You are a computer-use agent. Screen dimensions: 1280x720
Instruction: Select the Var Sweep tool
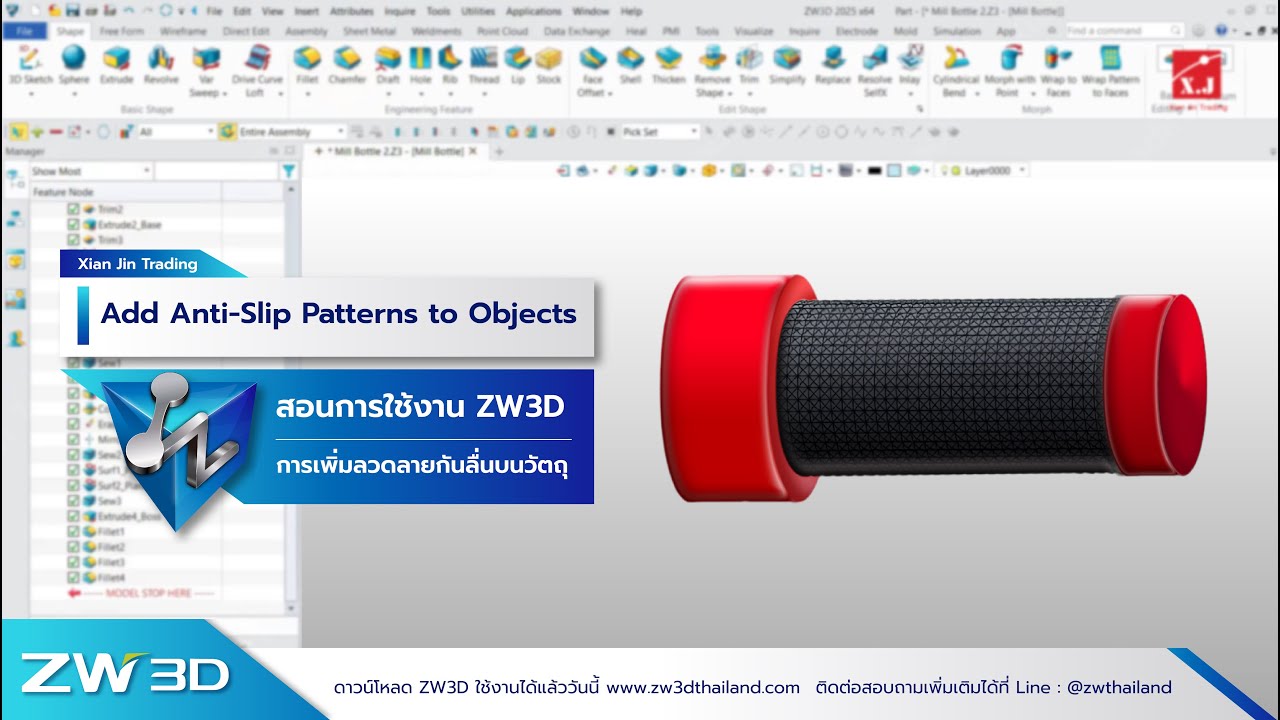click(208, 71)
